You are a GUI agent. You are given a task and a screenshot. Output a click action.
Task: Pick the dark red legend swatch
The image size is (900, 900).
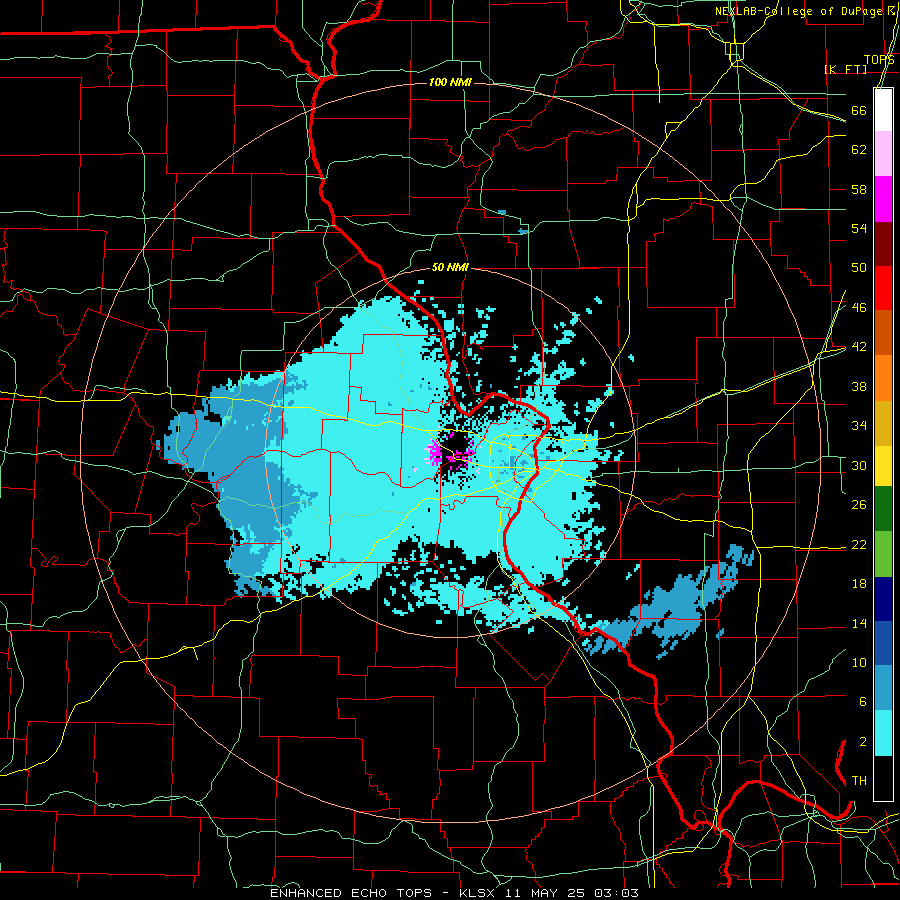click(883, 244)
